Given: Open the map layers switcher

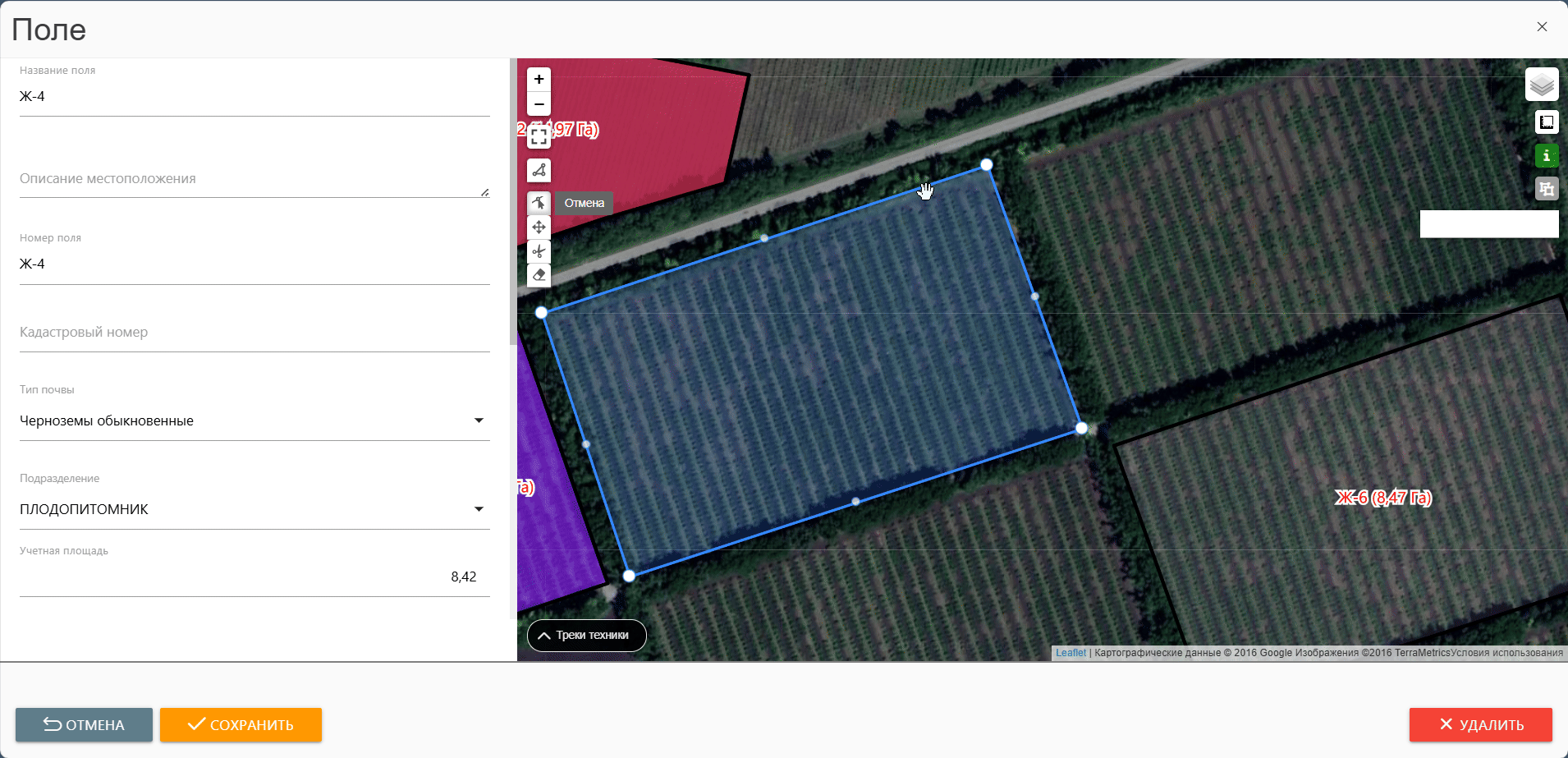Looking at the screenshot, I should (x=1542, y=85).
